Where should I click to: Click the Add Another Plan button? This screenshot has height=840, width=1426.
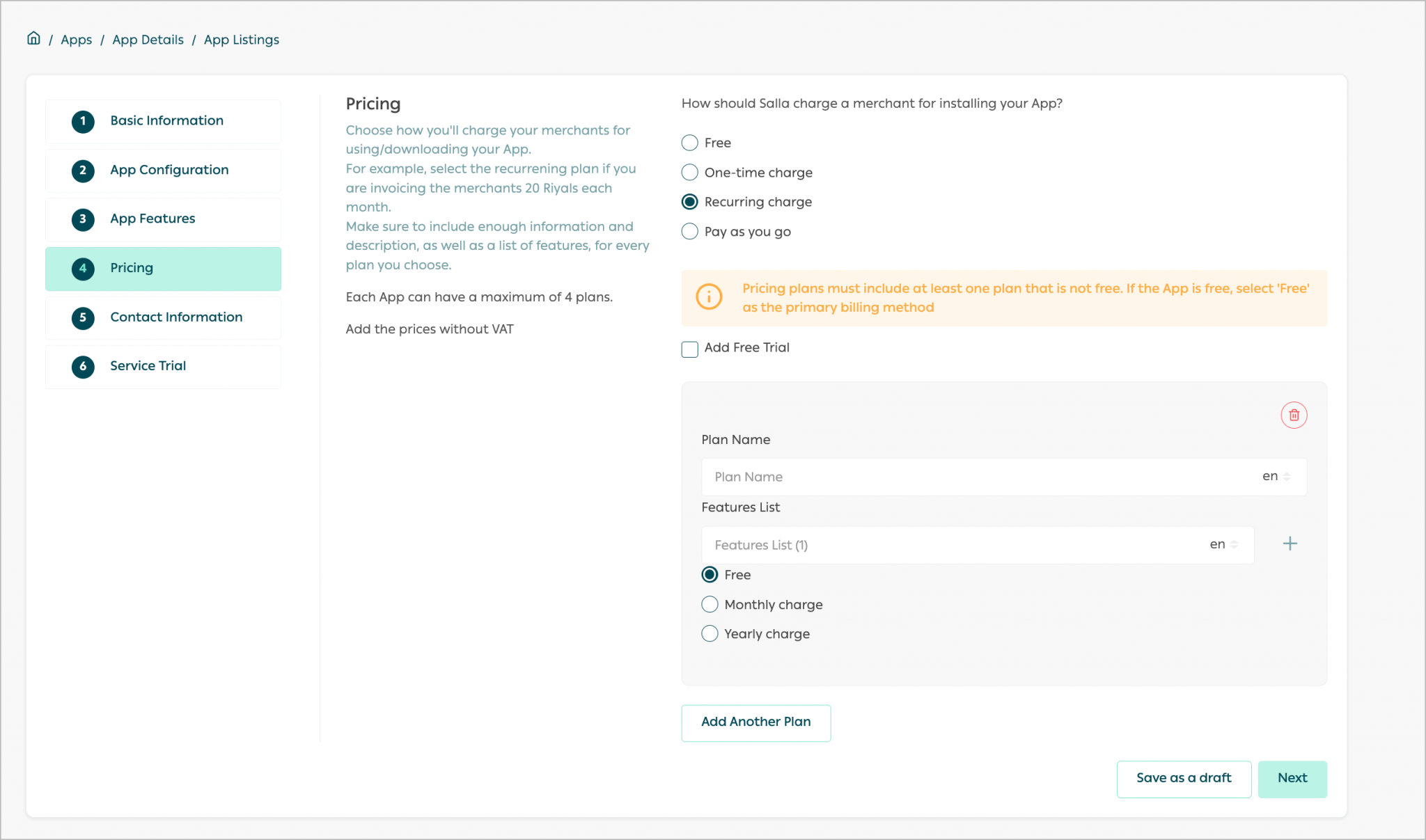[755, 722]
